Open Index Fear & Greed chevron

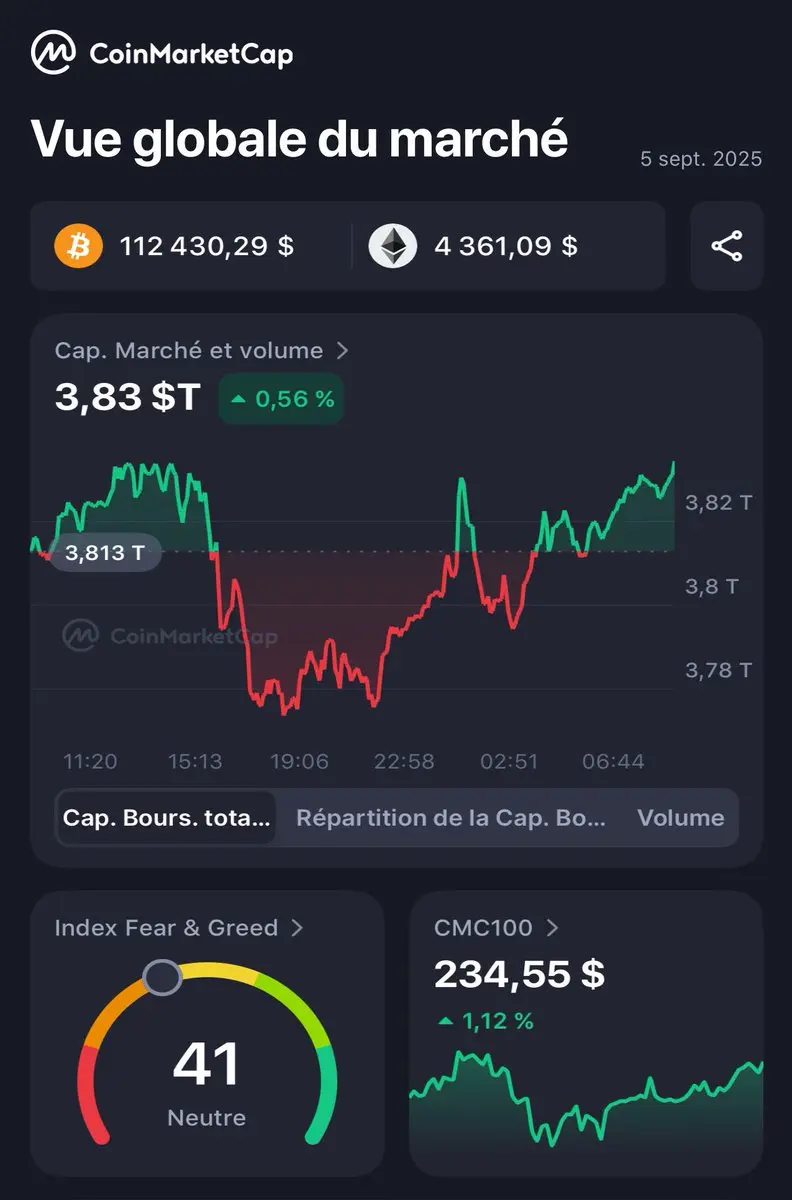click(297, 928)
